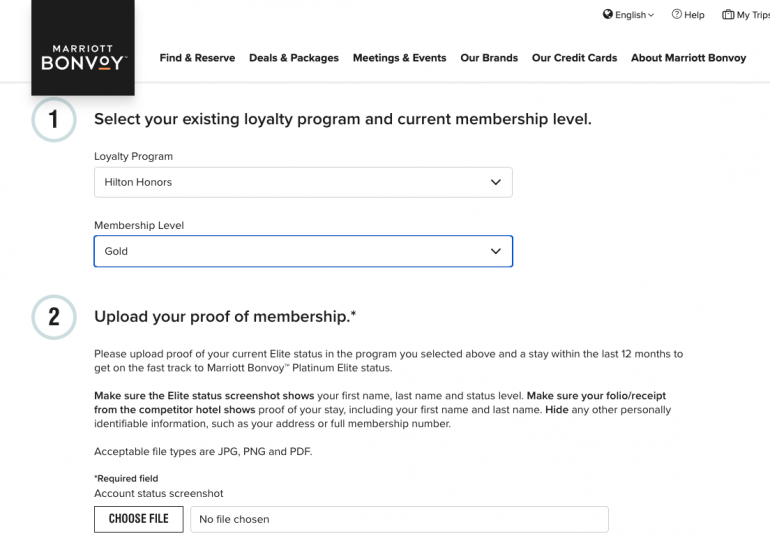Click the No file chosen field
Viewport: 770px width, 550px height.
coord(399,519)
